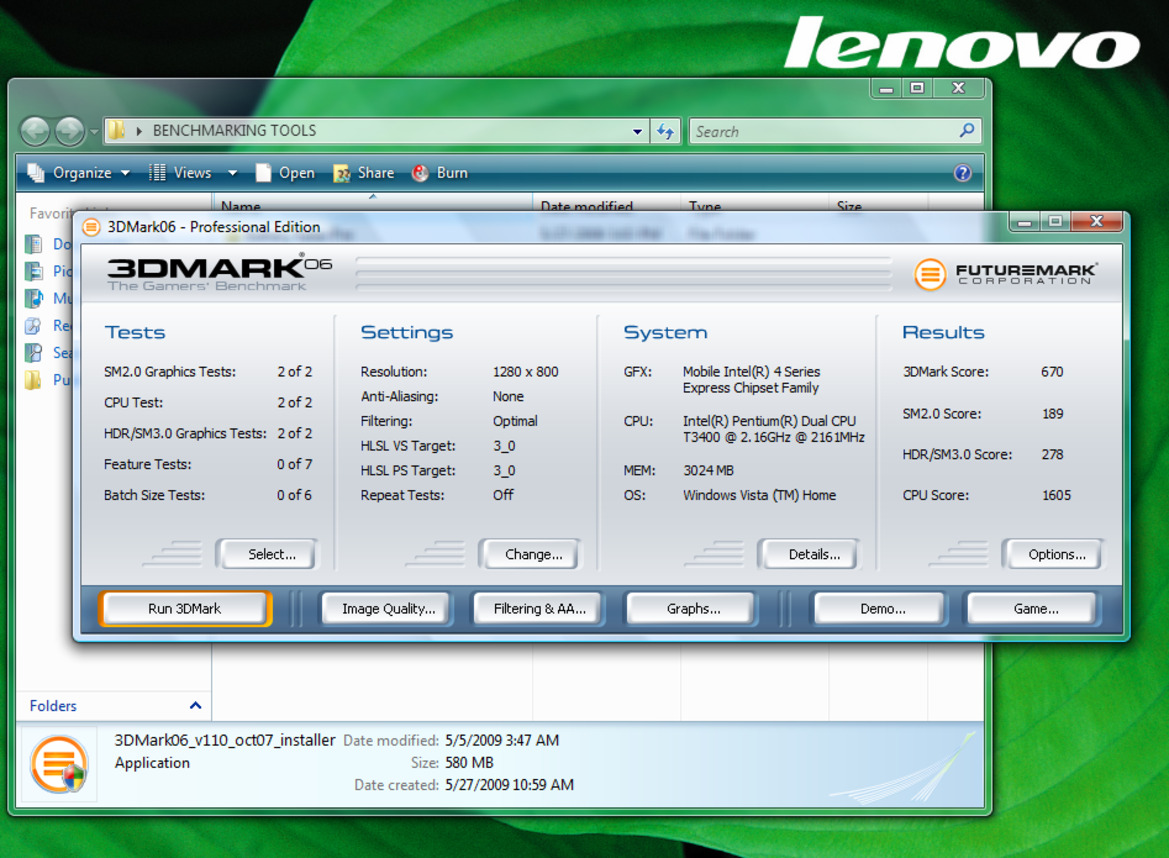Click address bar folder icon
The width and height of the screenshot is (1169, 858).
click(116, 130)
